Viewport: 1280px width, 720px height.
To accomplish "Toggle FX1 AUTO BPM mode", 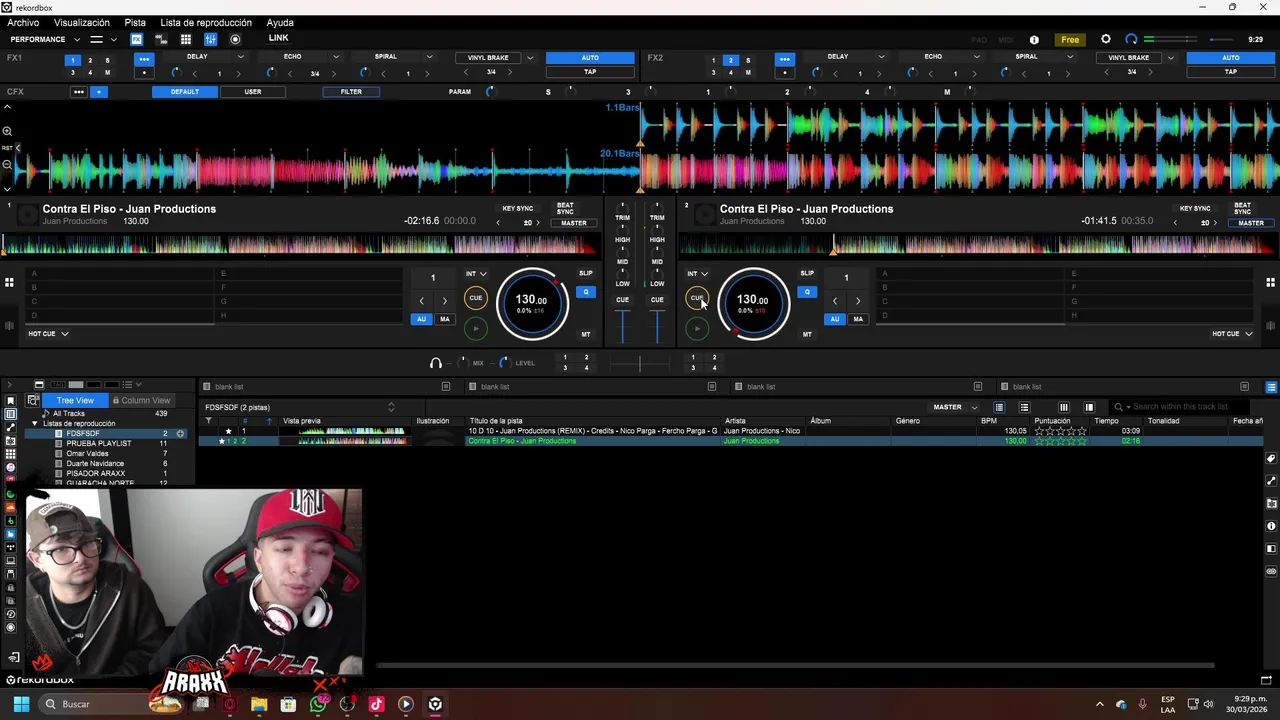I will [x=590, y=58].
